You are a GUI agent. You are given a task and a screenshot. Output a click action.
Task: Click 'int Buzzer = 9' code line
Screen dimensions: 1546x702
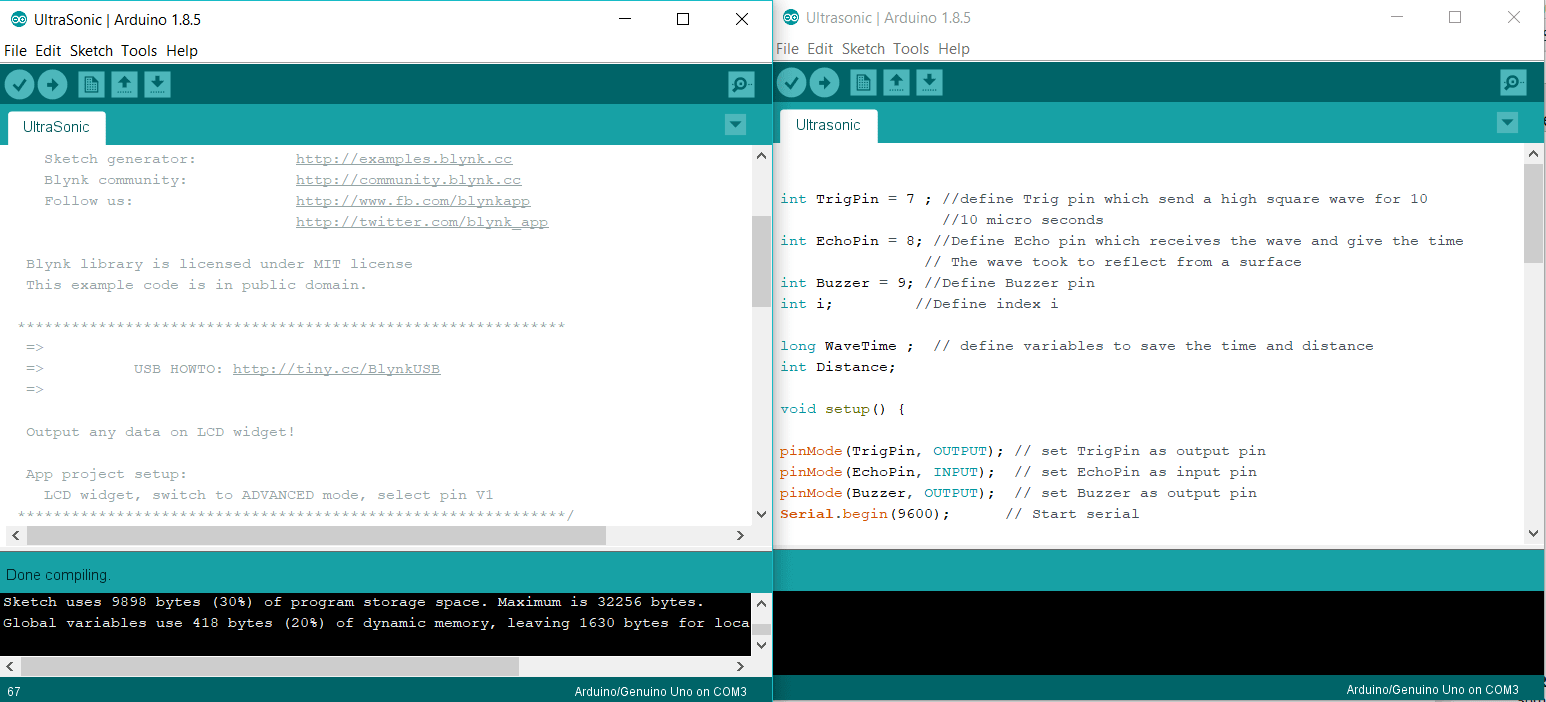point(937,283)
